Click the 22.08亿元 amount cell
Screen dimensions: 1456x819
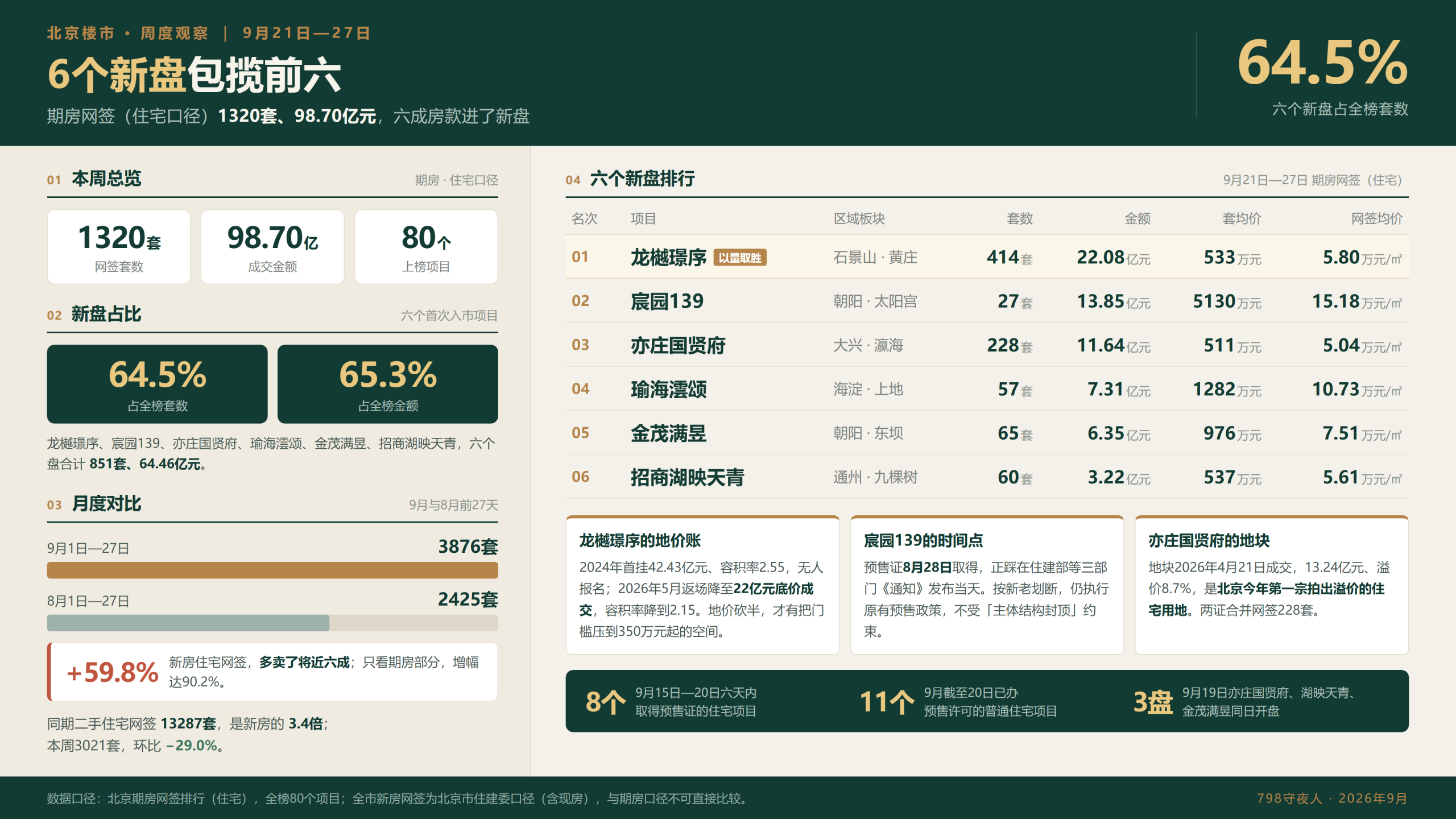pyautogui.click(x=1114, y=257)
